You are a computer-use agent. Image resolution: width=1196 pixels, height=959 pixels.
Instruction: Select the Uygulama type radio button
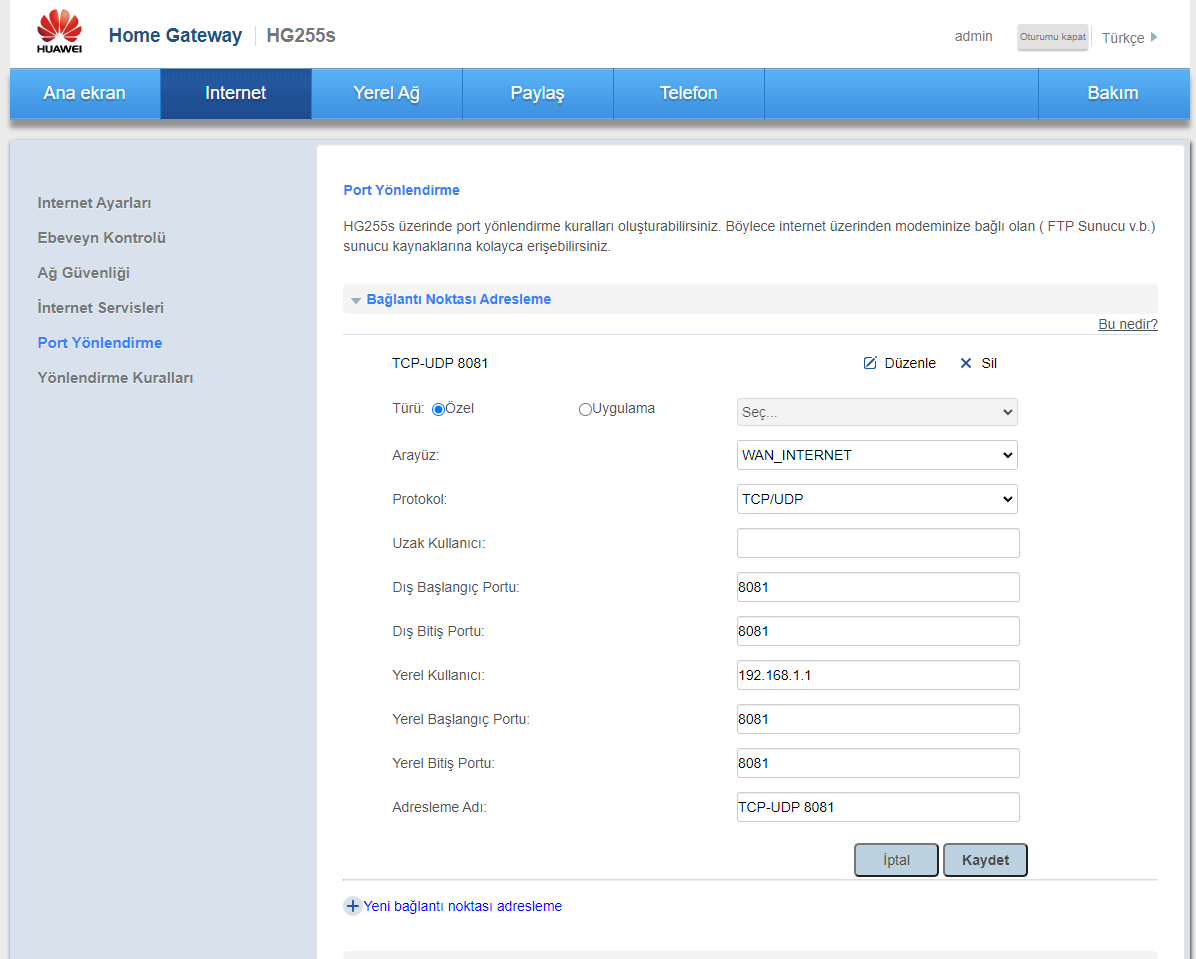click(585, 409)
